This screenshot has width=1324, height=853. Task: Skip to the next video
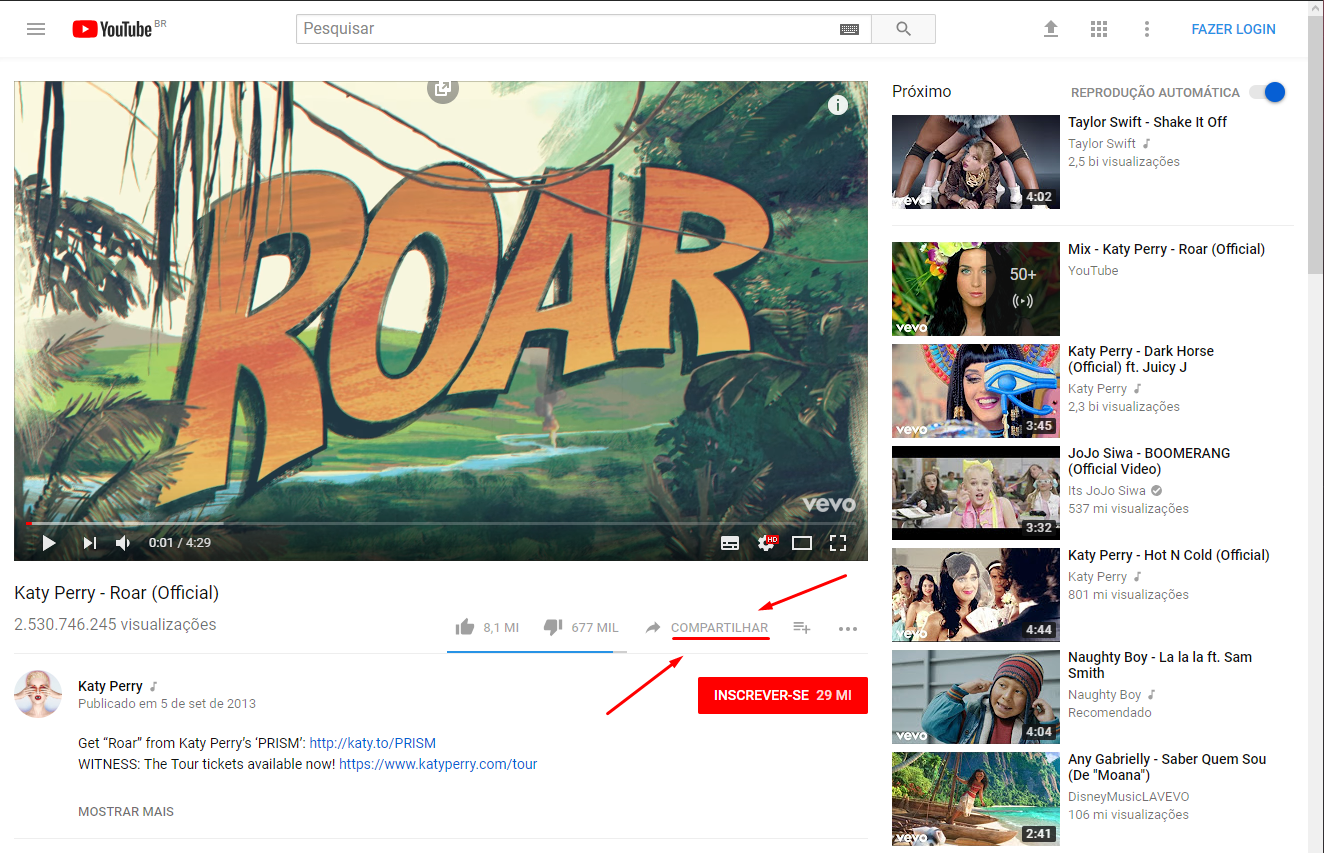click(x=89, y=543)
